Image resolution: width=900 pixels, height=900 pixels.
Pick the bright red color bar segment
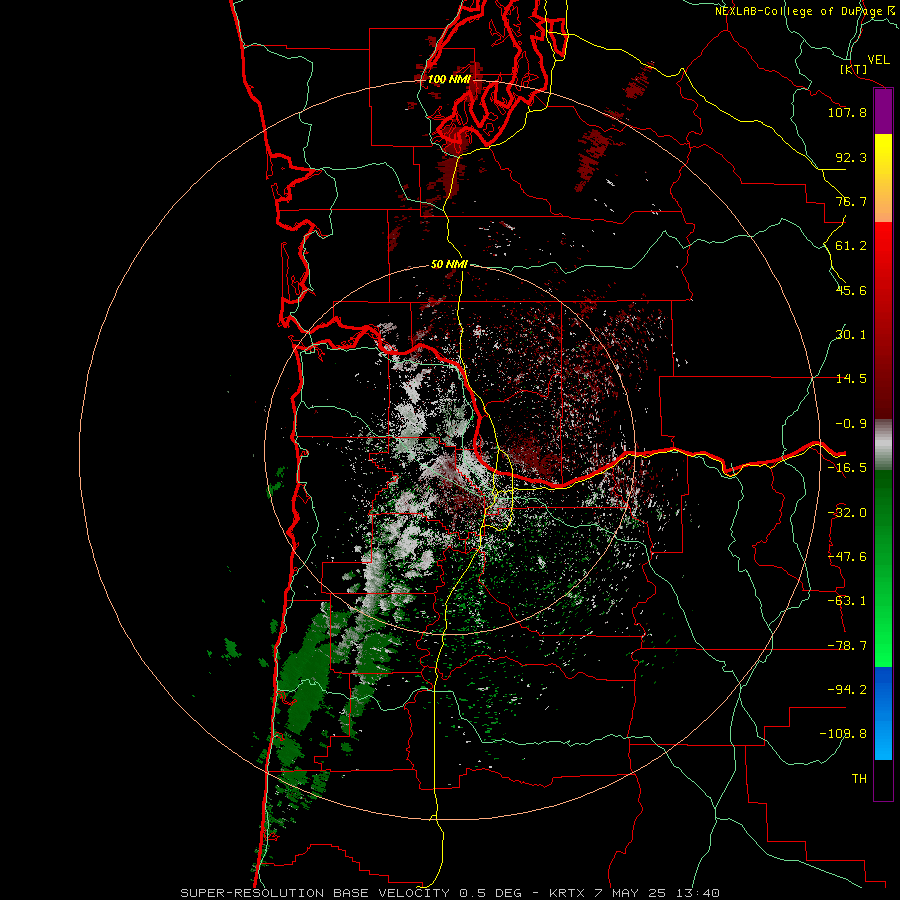point(883,320)
